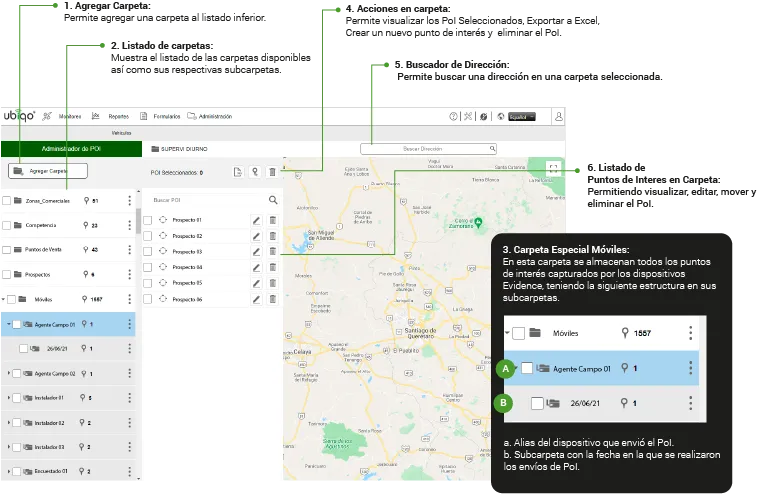Select the Vehículos sub-tab

click(121, 133)
